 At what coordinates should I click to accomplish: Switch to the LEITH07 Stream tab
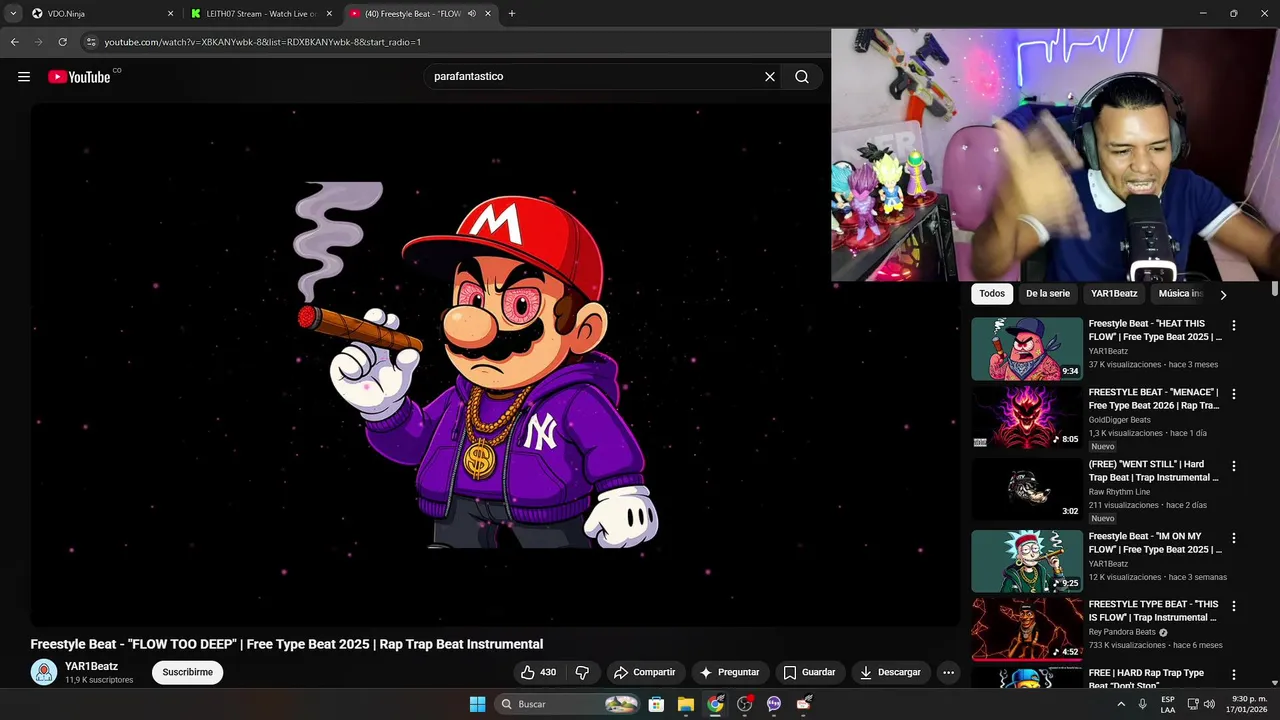(x=260, y=14)
